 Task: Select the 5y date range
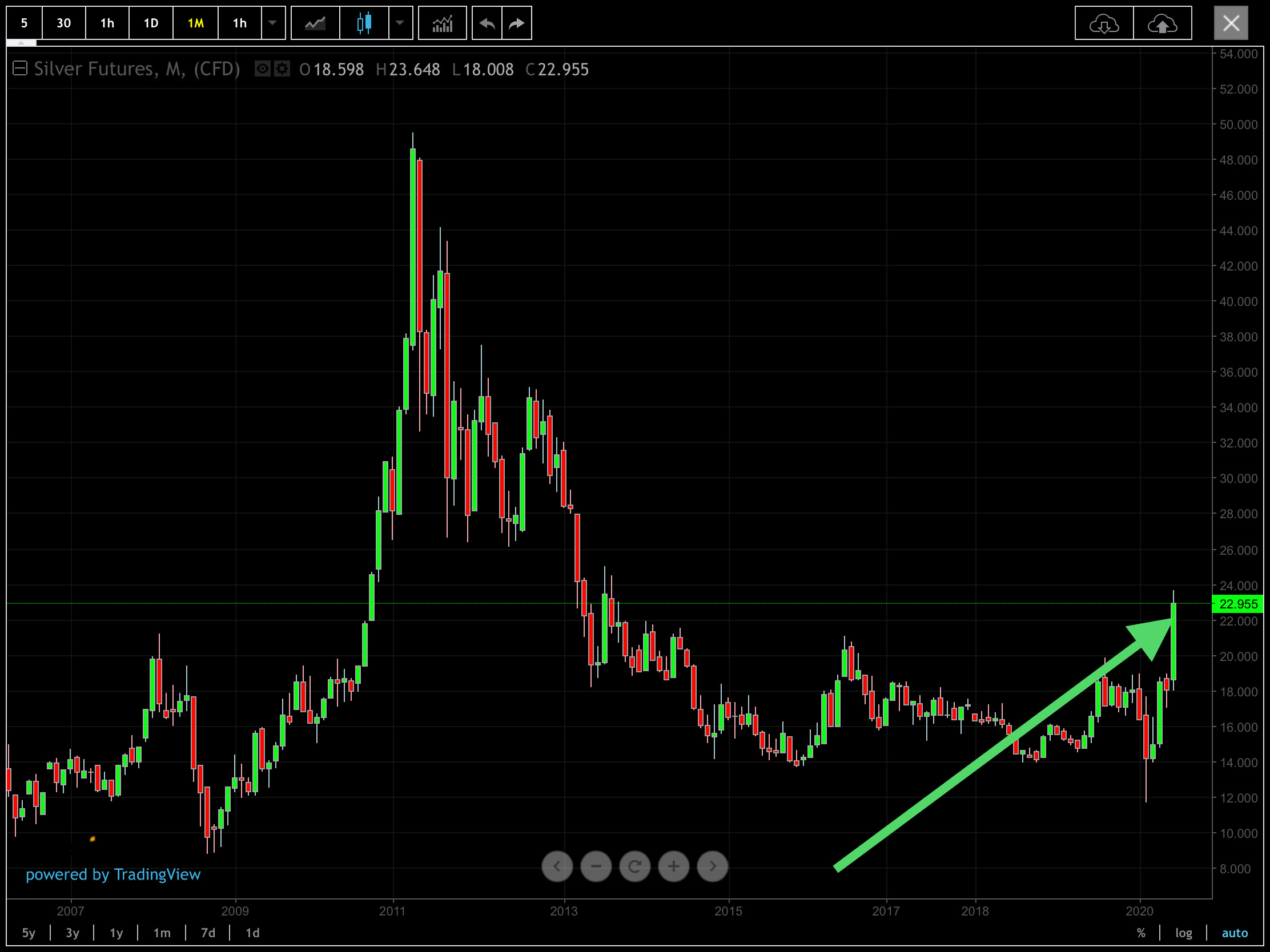click(29, 933)
